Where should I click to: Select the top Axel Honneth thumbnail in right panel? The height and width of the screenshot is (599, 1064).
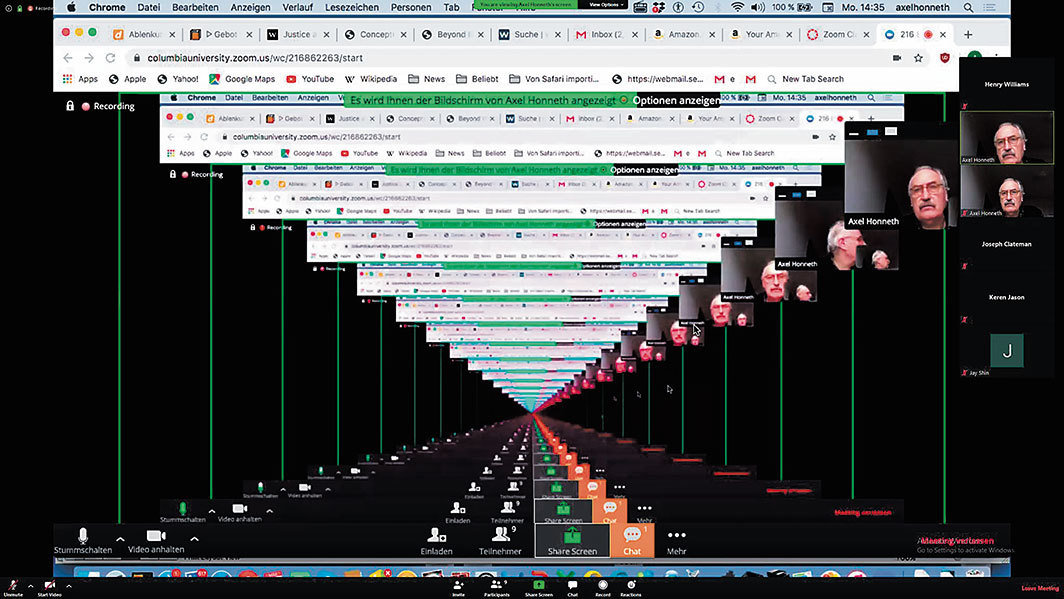(1006, 138)
